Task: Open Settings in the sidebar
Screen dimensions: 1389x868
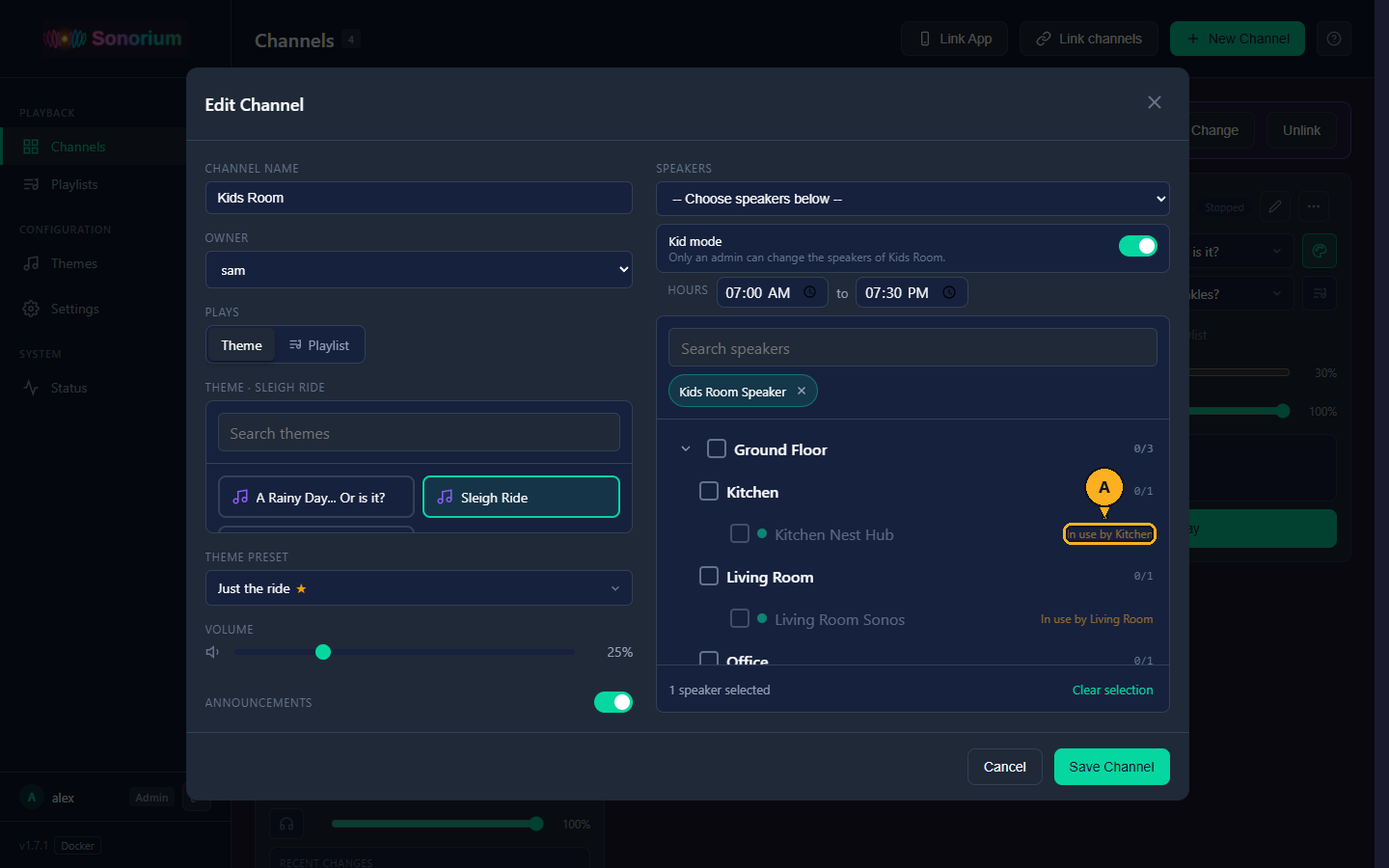Action: [x=93, y=309]
